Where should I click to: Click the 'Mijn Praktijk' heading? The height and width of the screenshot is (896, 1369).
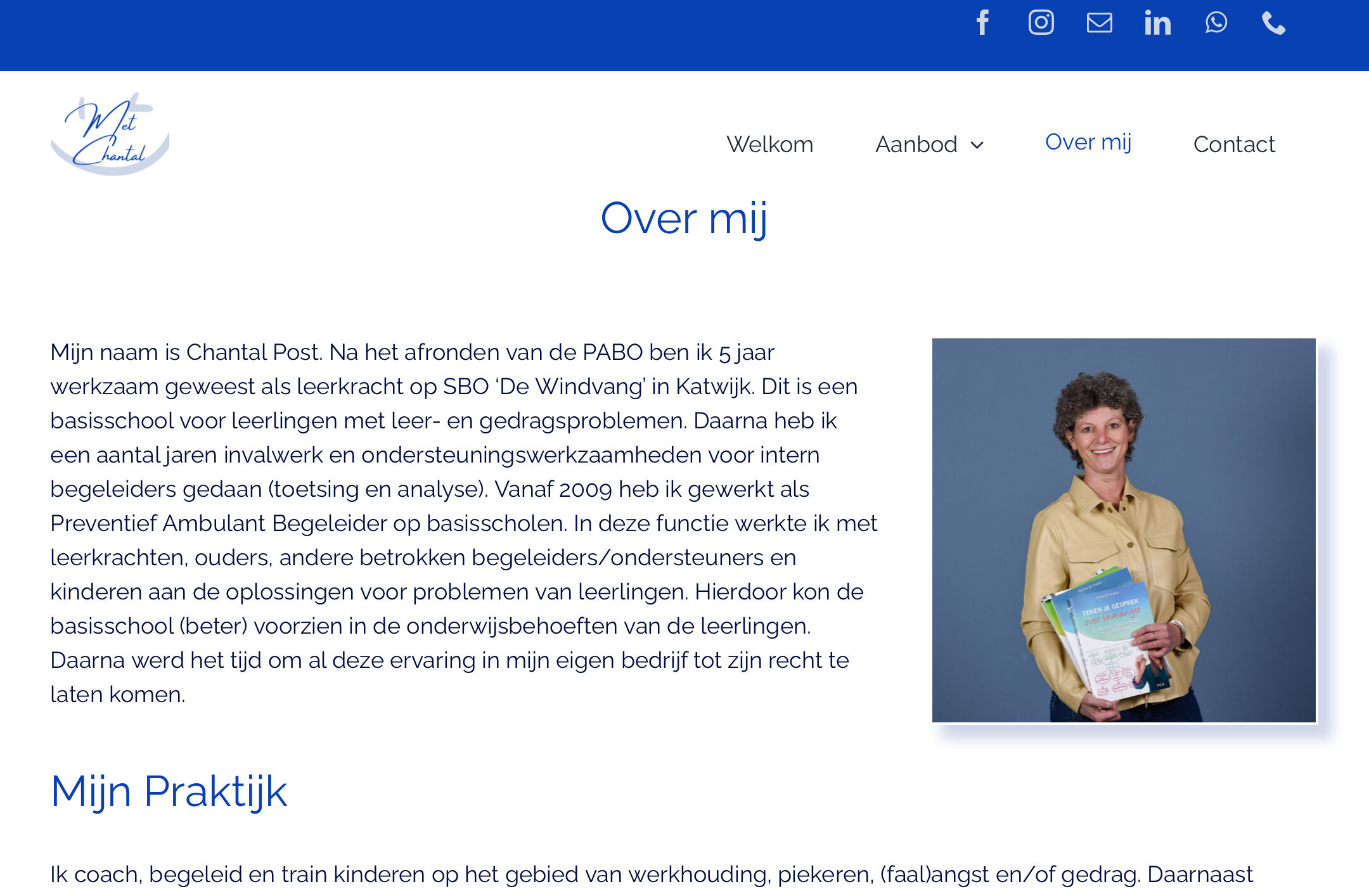pyautogui.click(x=169, y=791)
